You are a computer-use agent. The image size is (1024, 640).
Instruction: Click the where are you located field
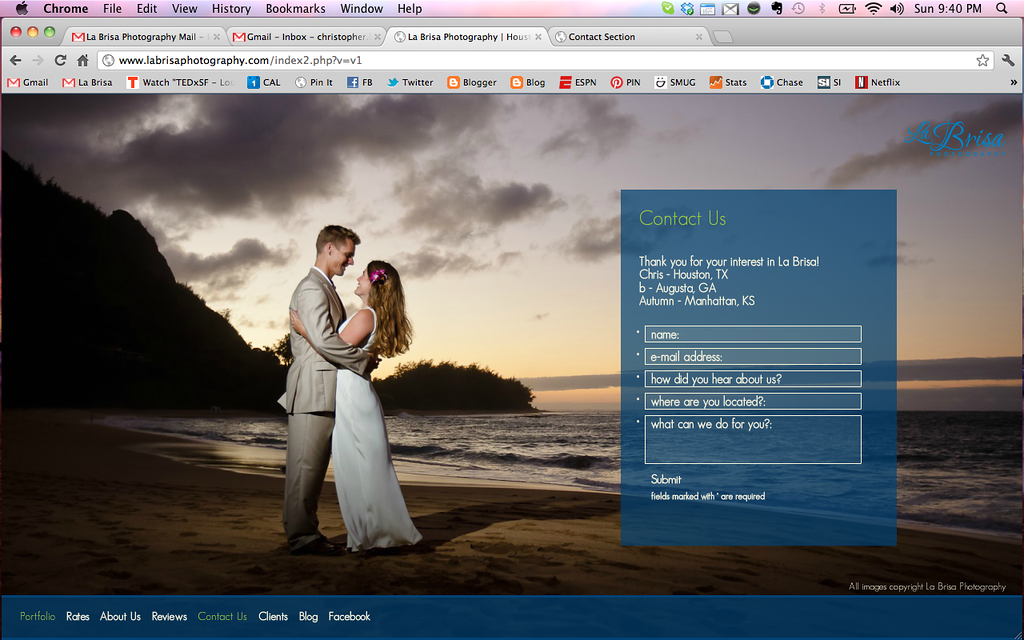point(753,401)
